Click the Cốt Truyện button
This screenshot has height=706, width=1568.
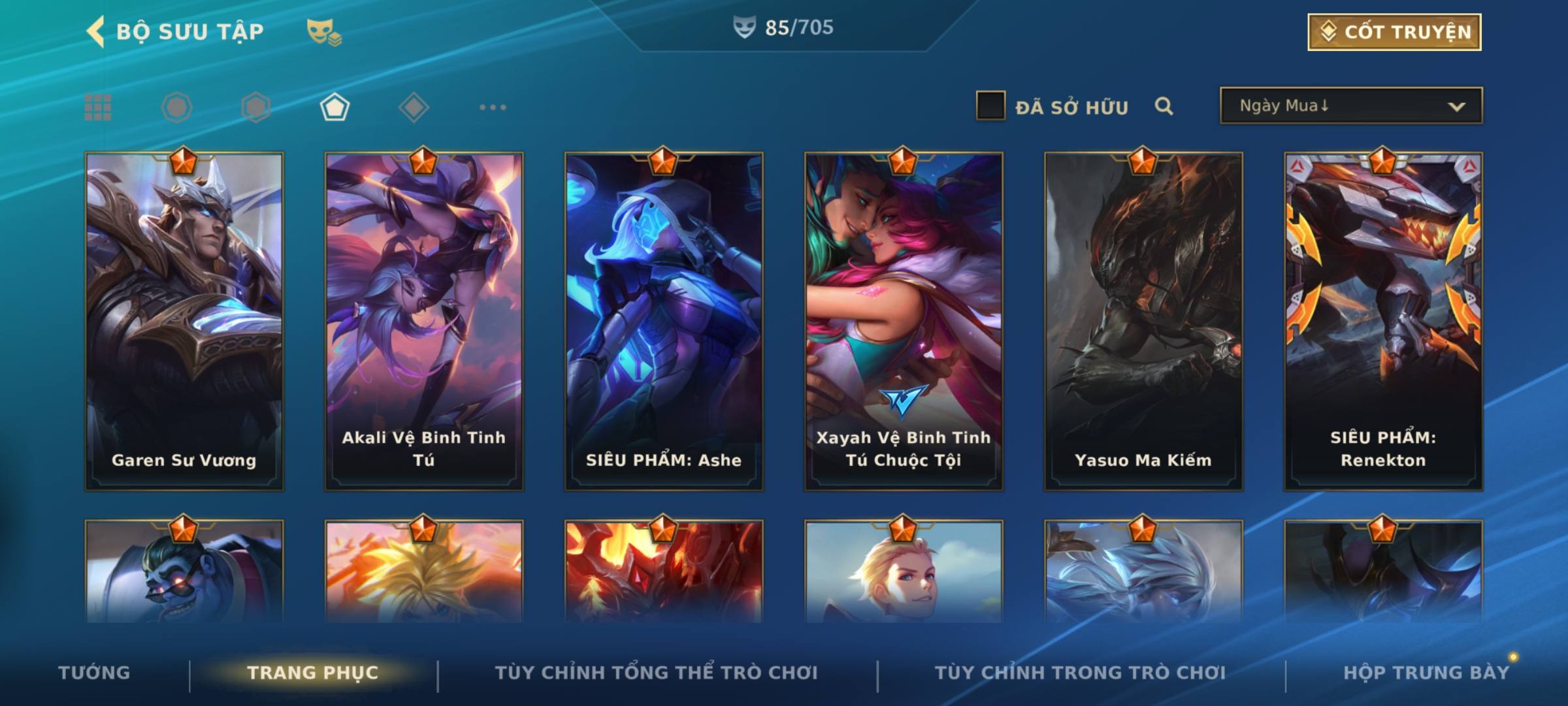click(1394, 32)
